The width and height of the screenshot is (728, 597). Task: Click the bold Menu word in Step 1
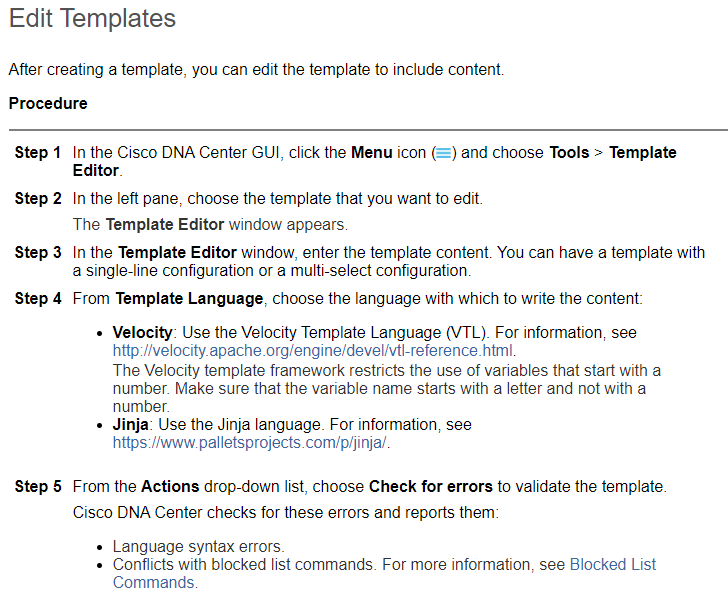pyautogui.click(x=372, y=152)
